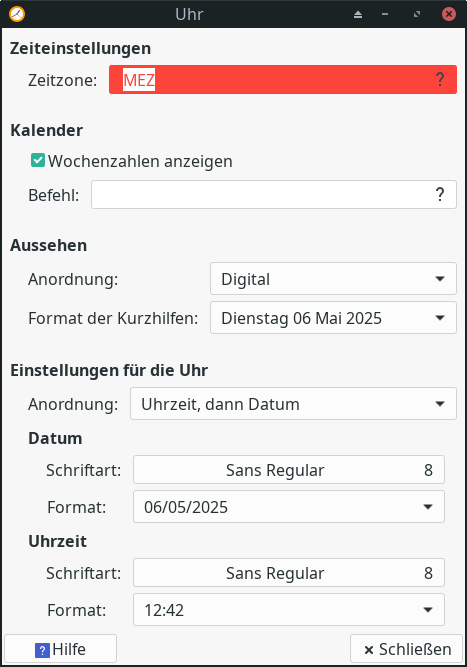The height and width of the screenshot is (667, 467).
Task: Click the Aussehen heading
Action: click(48, 245)
